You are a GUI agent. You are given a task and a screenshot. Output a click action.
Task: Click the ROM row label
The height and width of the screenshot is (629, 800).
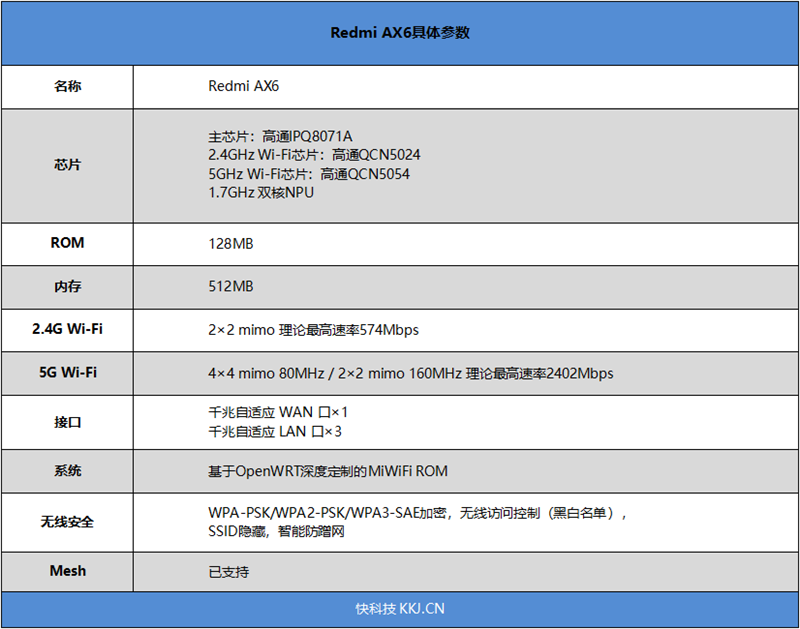(x=66, y=243)
